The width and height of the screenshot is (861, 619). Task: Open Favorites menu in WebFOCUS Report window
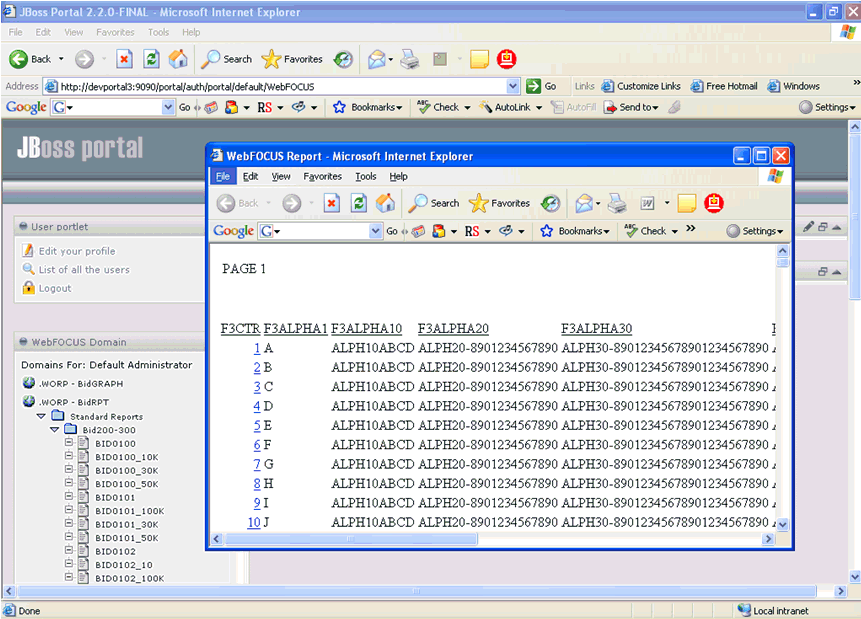(322, 176)
